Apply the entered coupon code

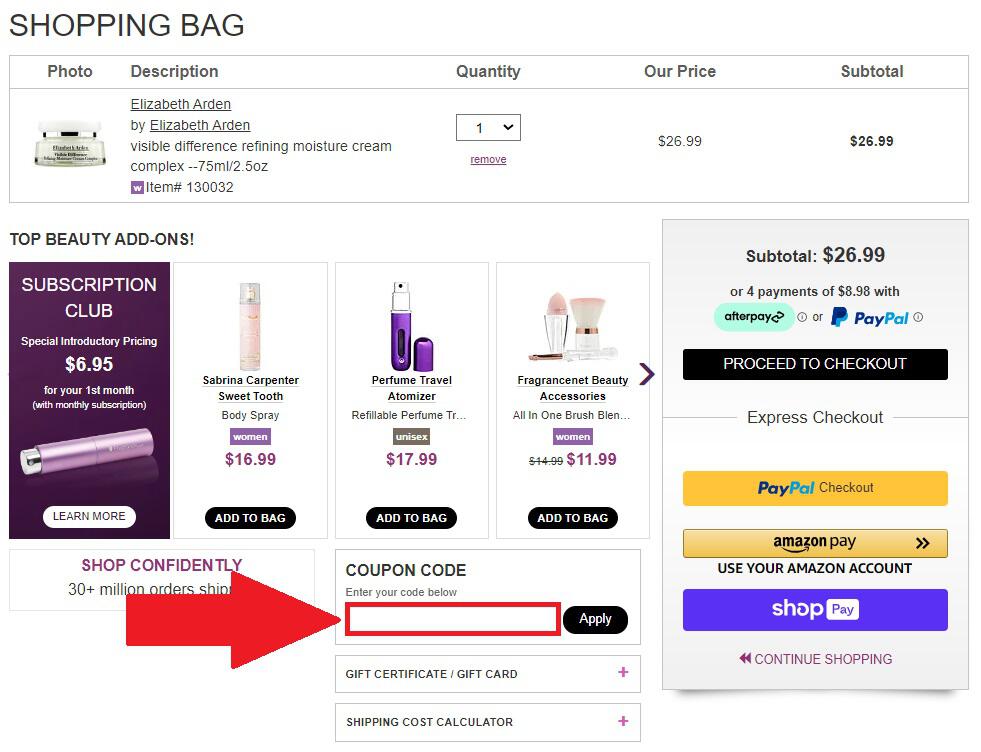(595, 619)
